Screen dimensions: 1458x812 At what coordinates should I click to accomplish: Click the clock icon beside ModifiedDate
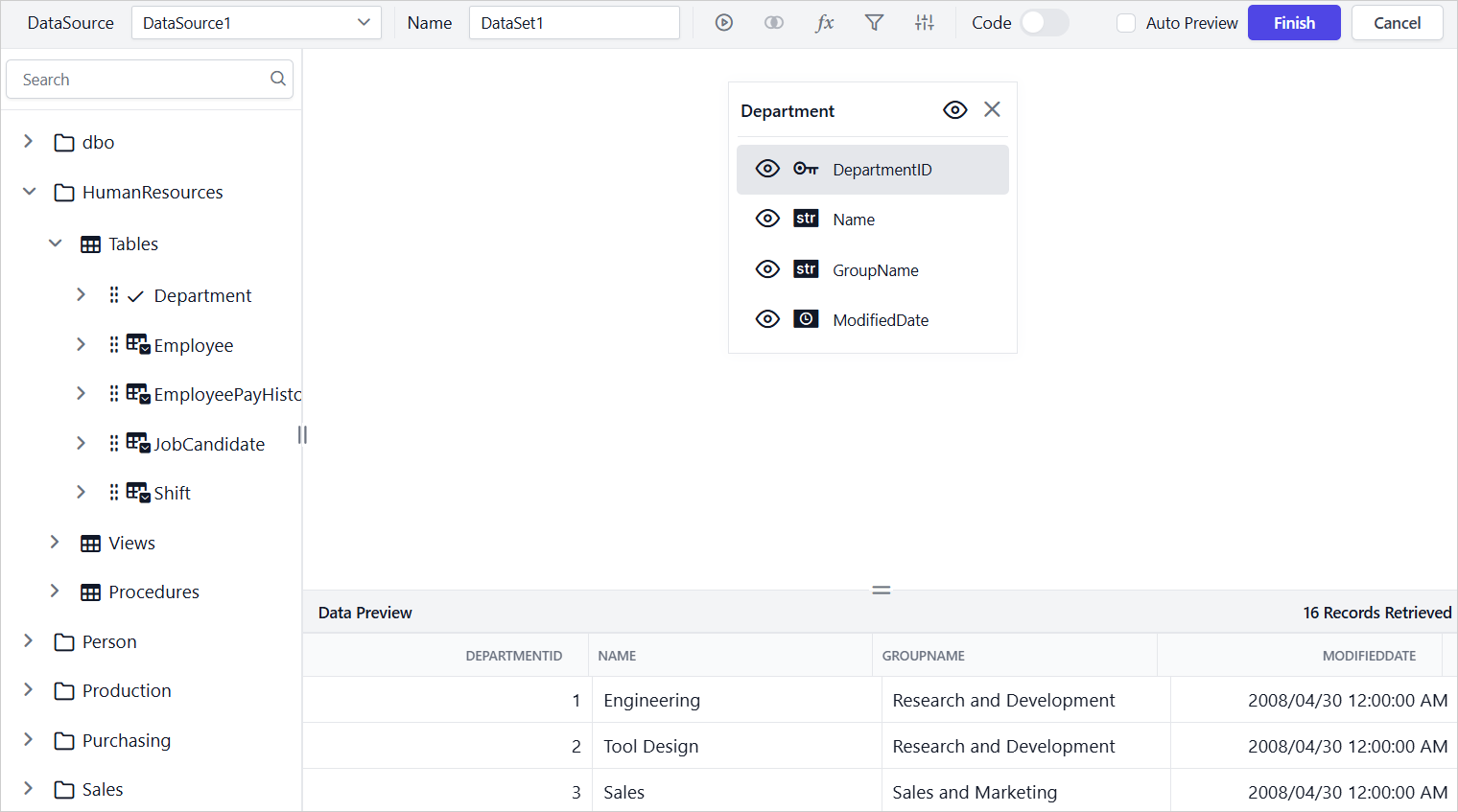coord(806,318)
